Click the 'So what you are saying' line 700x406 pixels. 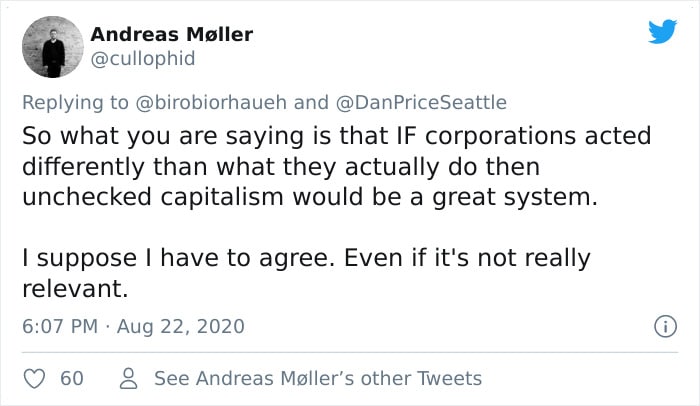(x=337, y=136)
